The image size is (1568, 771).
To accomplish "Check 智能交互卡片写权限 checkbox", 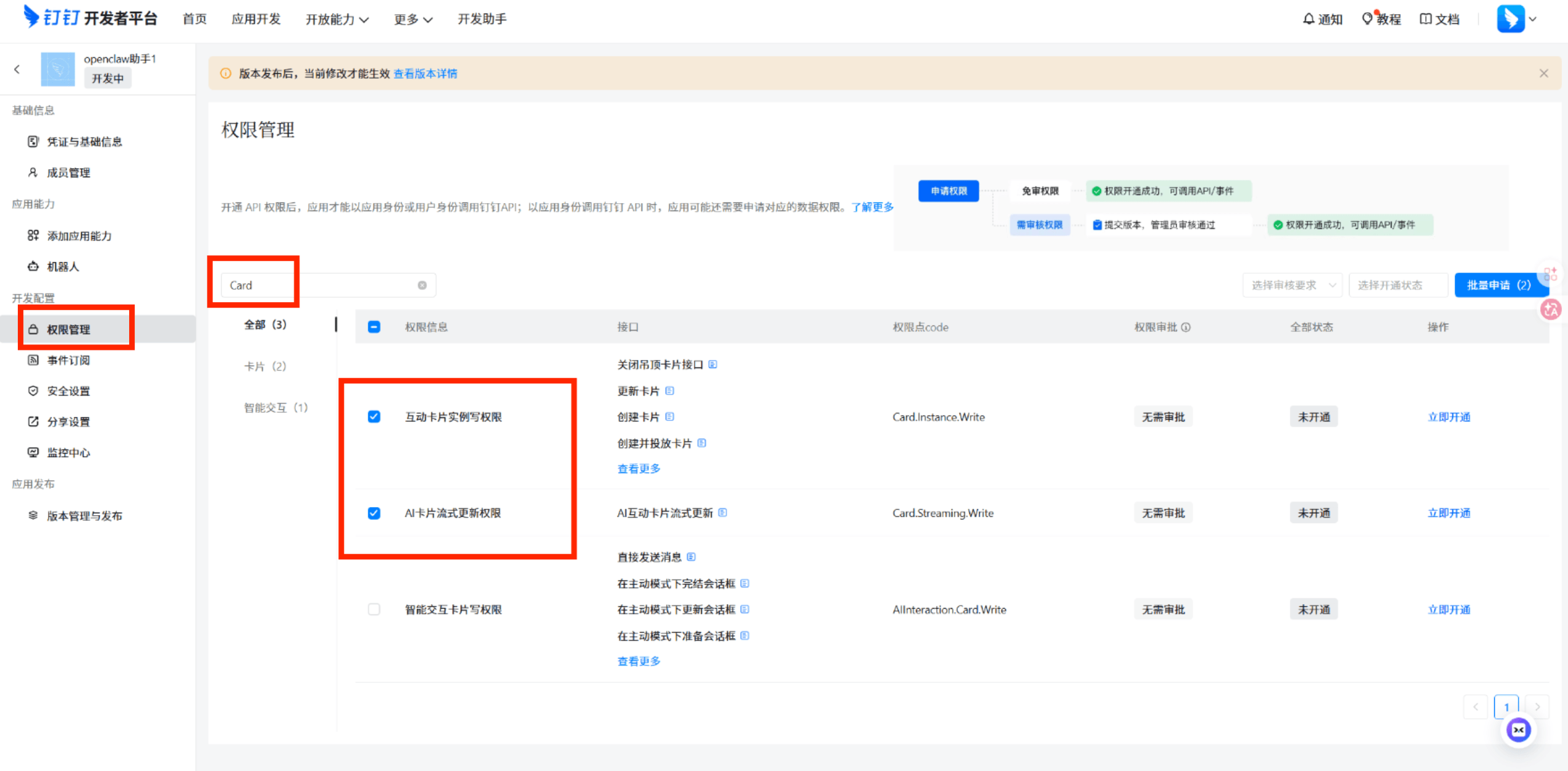I will [x=374, y=609].
